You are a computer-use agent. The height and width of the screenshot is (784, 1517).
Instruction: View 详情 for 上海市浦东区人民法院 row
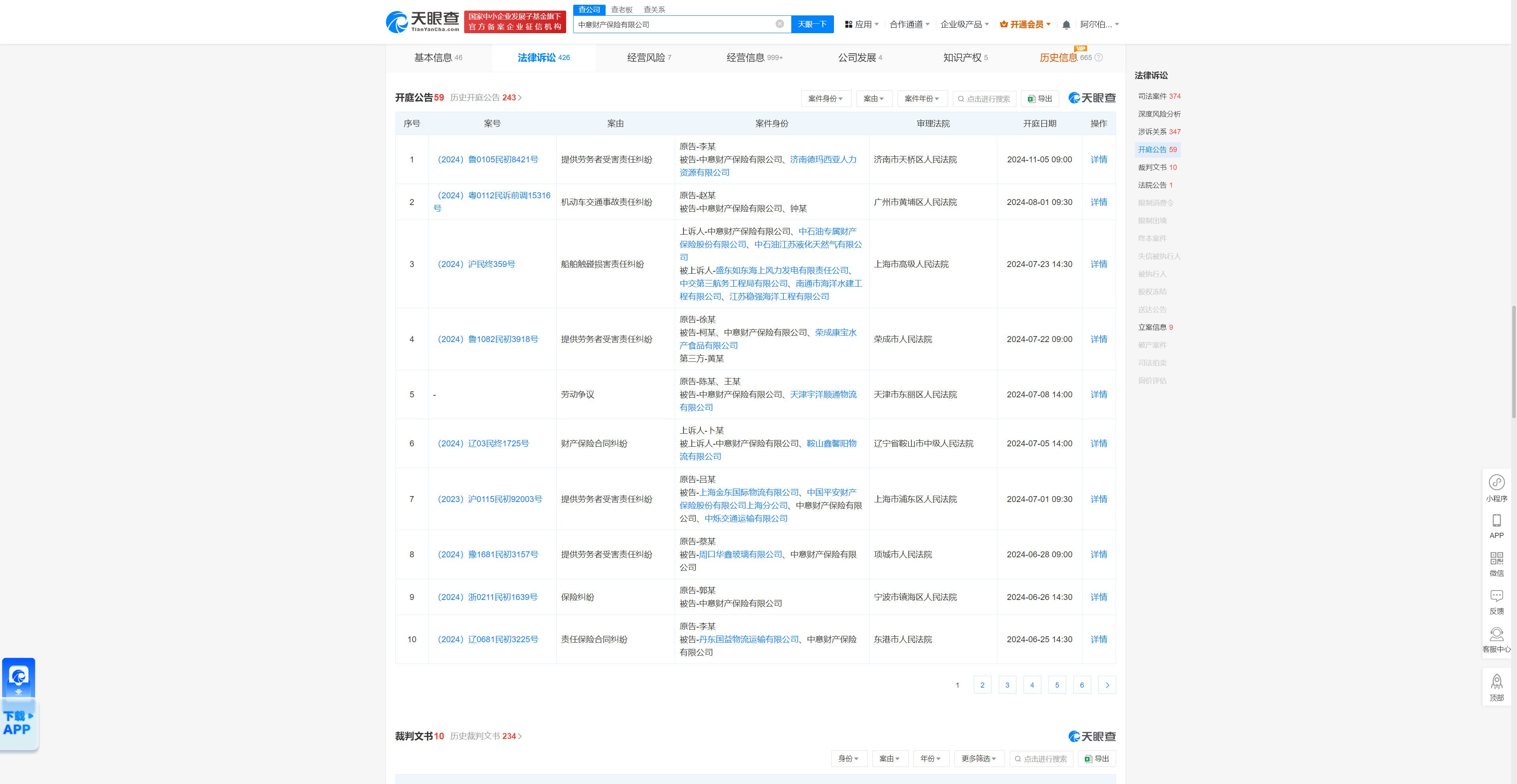[1098, 499]
